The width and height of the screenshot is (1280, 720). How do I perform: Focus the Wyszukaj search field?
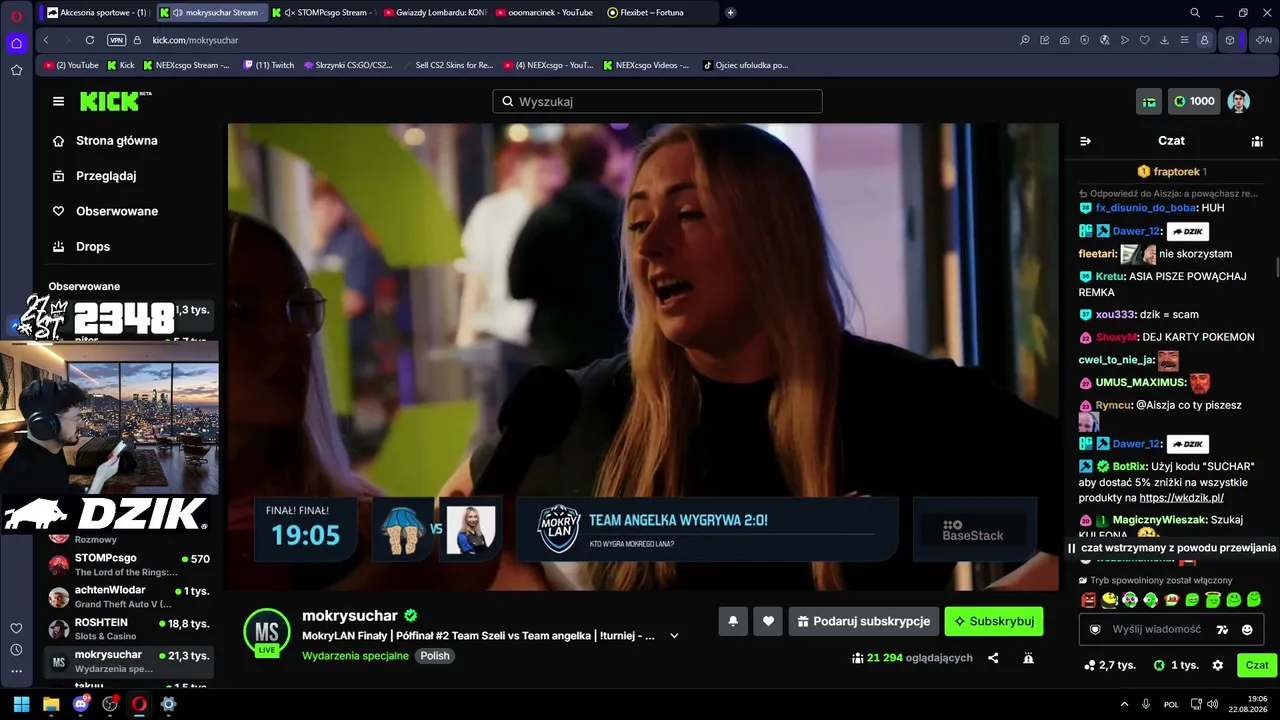[657, 101]
